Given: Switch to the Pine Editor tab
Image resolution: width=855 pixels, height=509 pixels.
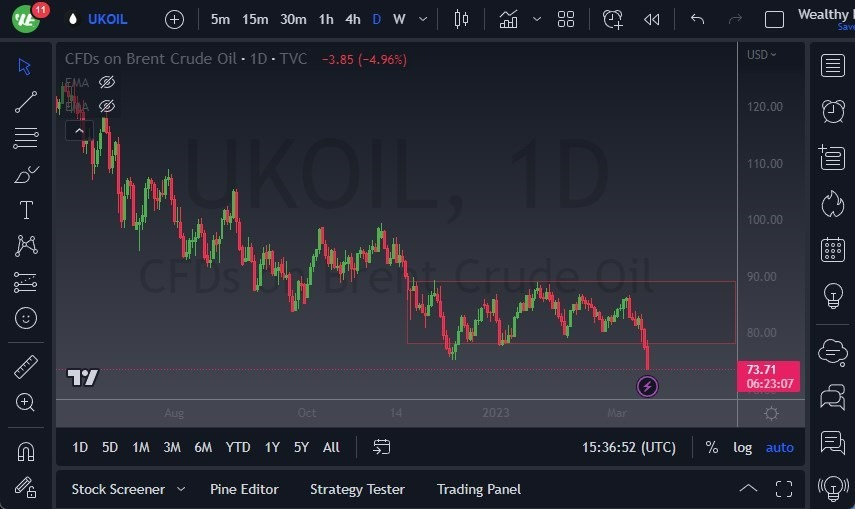Looking at the screenshot, I should 244,489.
